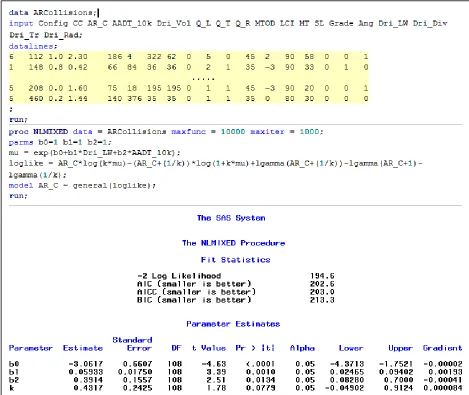Select the b1 standard error 0.01750
The image size is (469, 395).
[135, 372]
